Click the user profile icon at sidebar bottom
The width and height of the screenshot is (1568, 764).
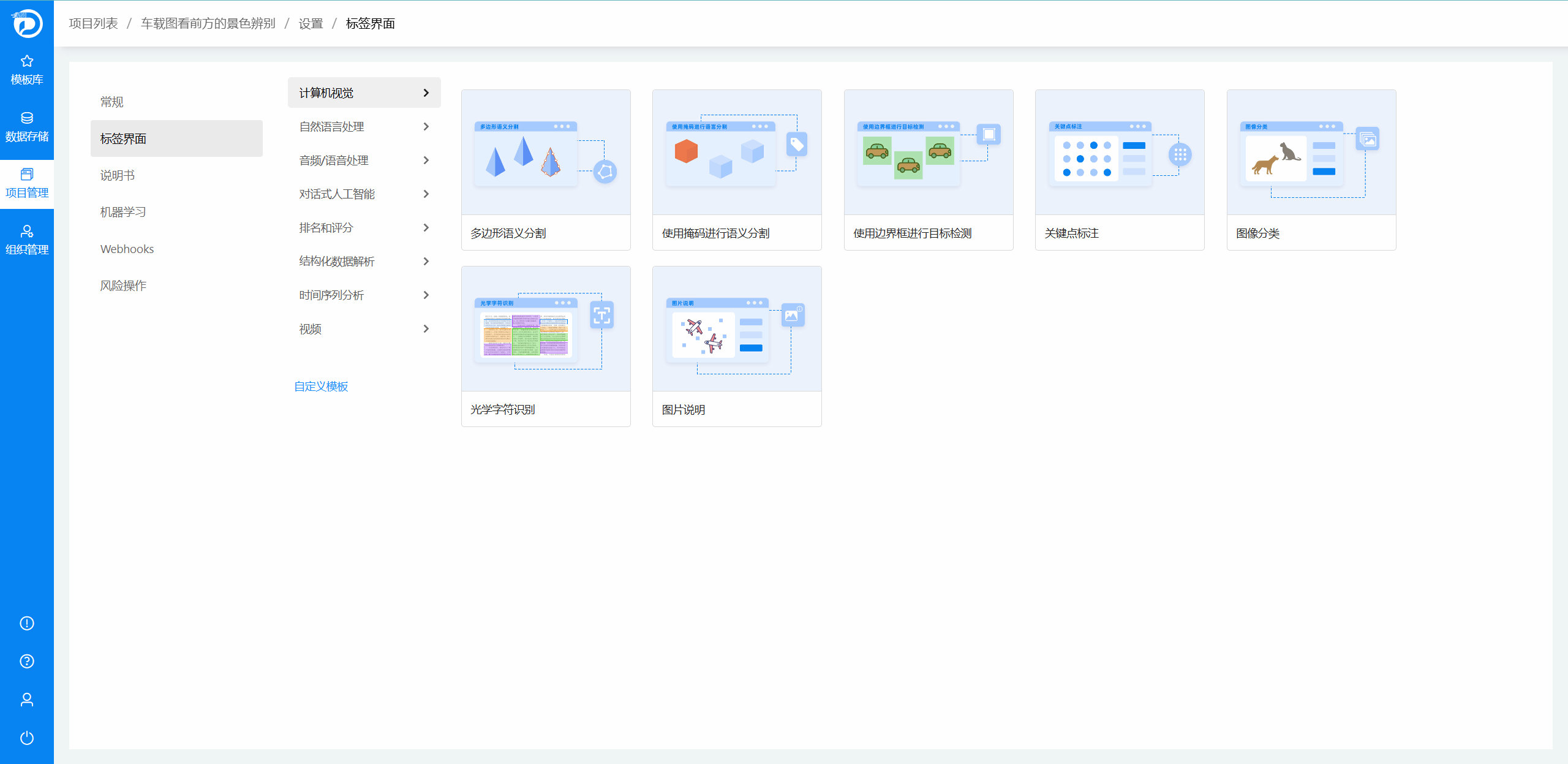pyautogui.click(x=27, y=700)
